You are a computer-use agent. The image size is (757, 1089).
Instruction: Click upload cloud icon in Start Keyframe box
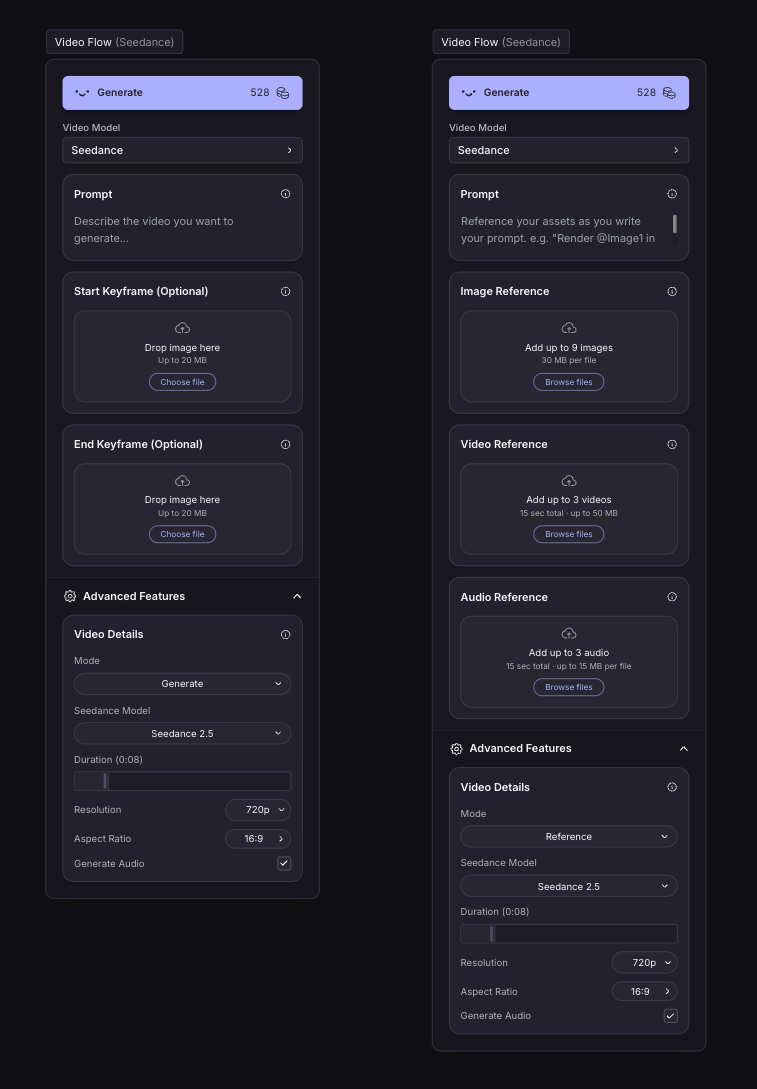(183, 328)
